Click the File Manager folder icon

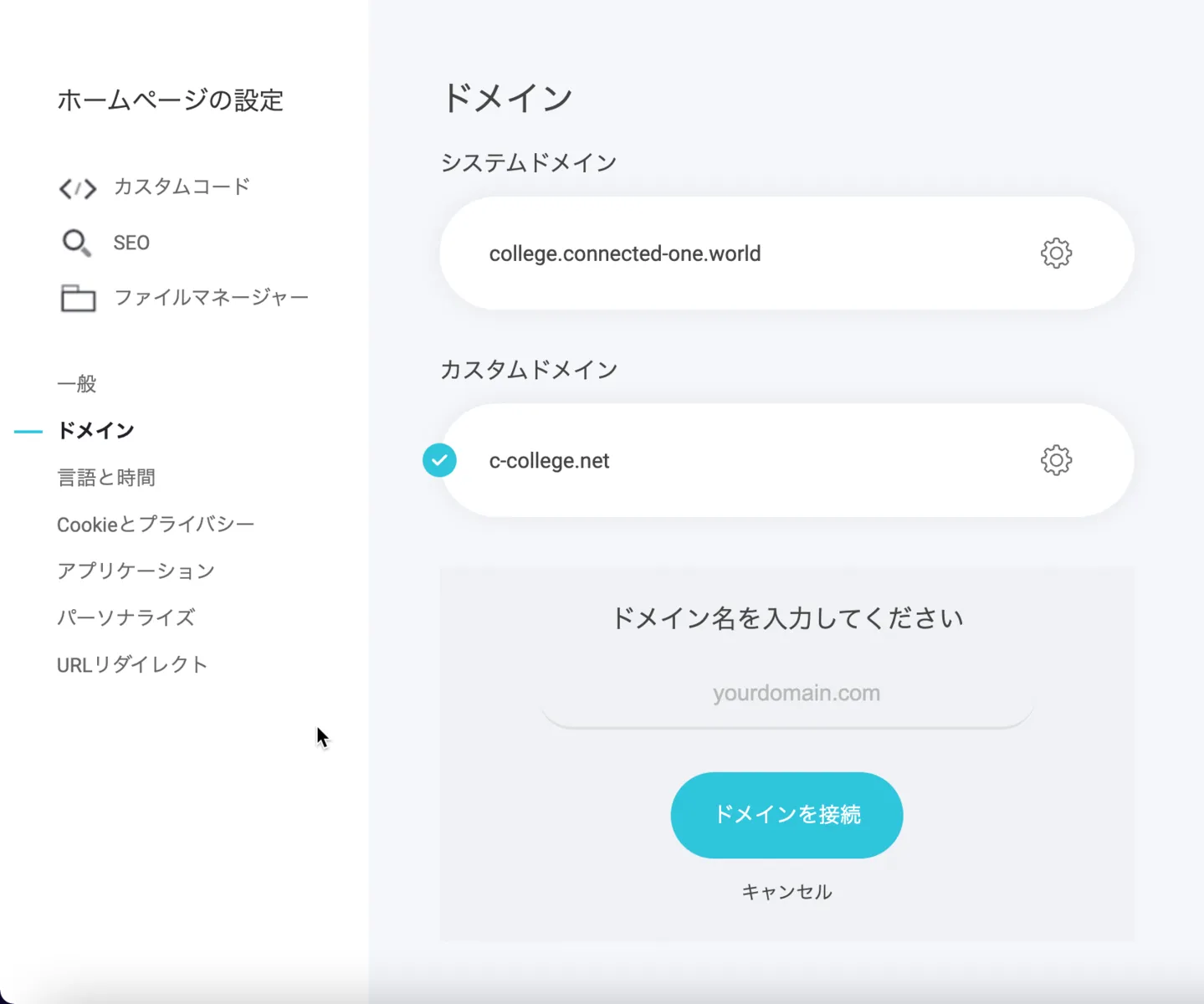click(78, 298)
